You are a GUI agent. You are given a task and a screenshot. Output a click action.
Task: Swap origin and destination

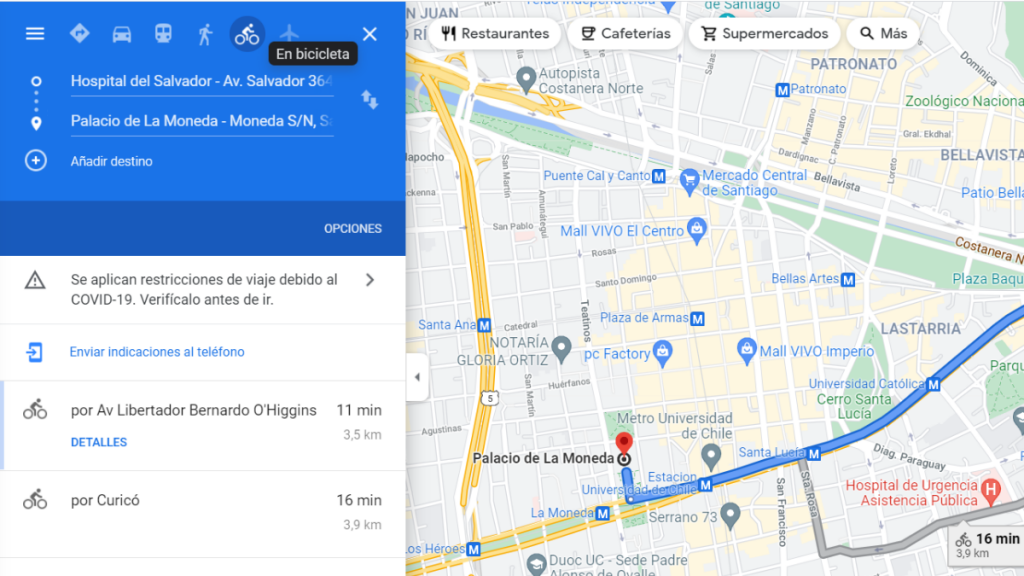(370, 100)
